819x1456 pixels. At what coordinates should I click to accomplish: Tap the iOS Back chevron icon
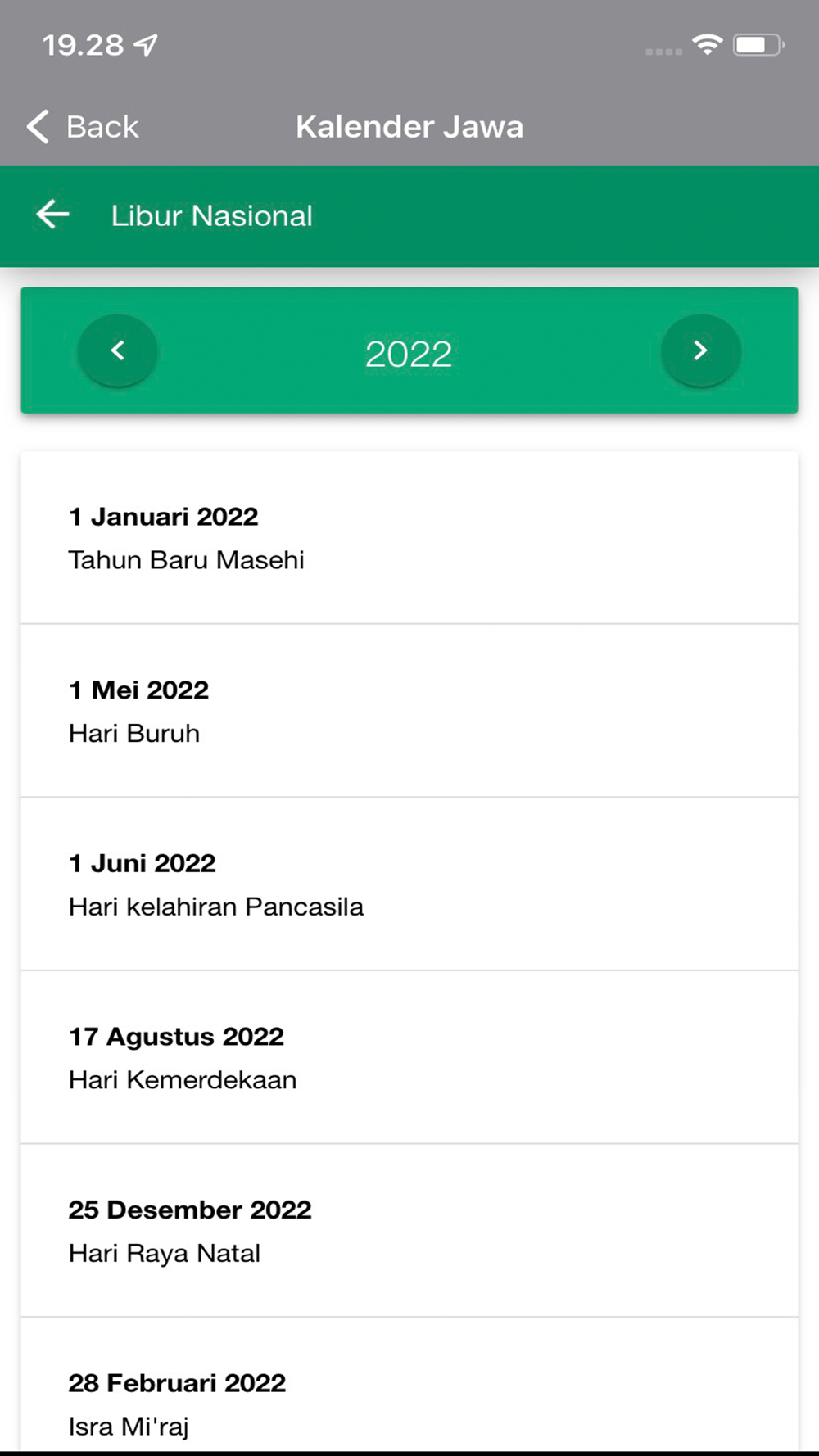point(38,127)
